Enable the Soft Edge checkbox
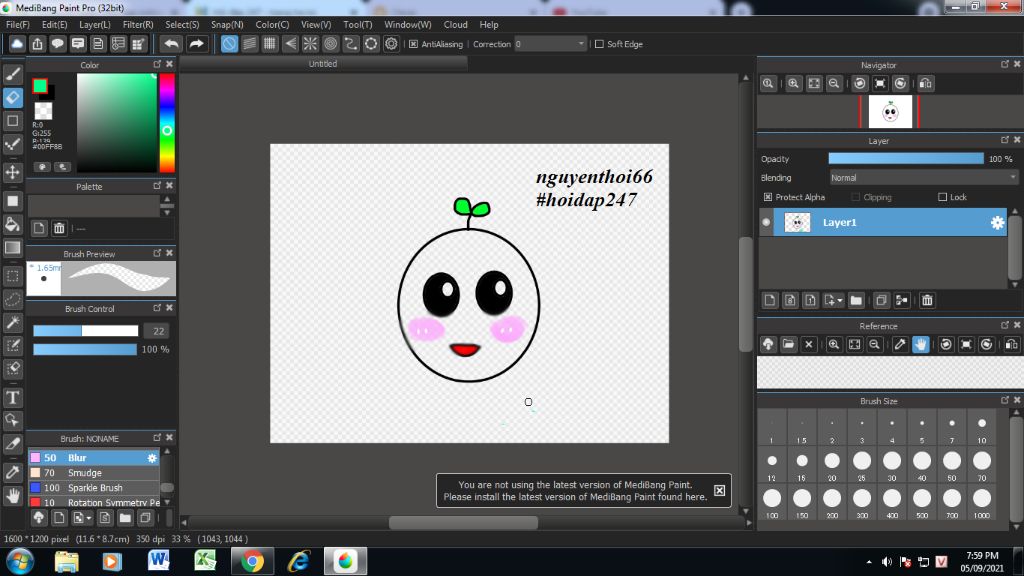The height and width of the screenshot is (576, 1024). [599, 44]
